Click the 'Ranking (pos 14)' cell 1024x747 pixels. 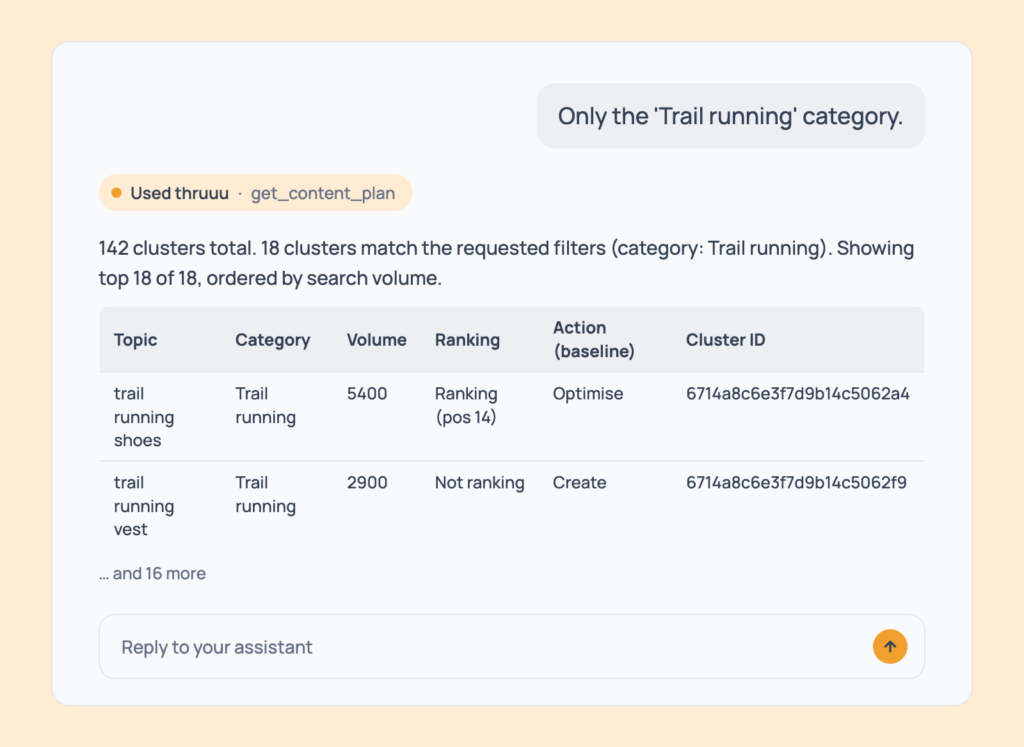coord(466,405)
